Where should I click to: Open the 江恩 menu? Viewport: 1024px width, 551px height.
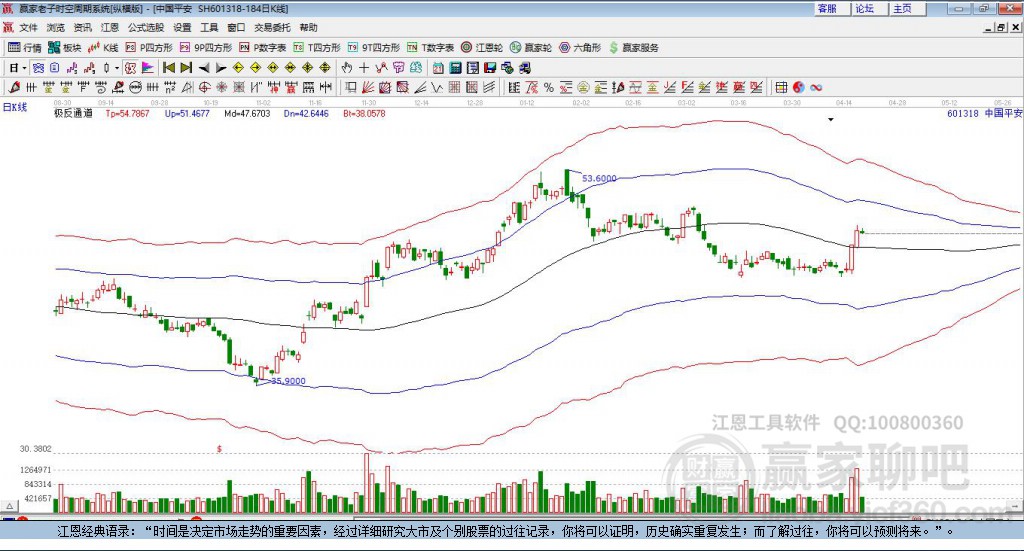[x=110, y=27]
